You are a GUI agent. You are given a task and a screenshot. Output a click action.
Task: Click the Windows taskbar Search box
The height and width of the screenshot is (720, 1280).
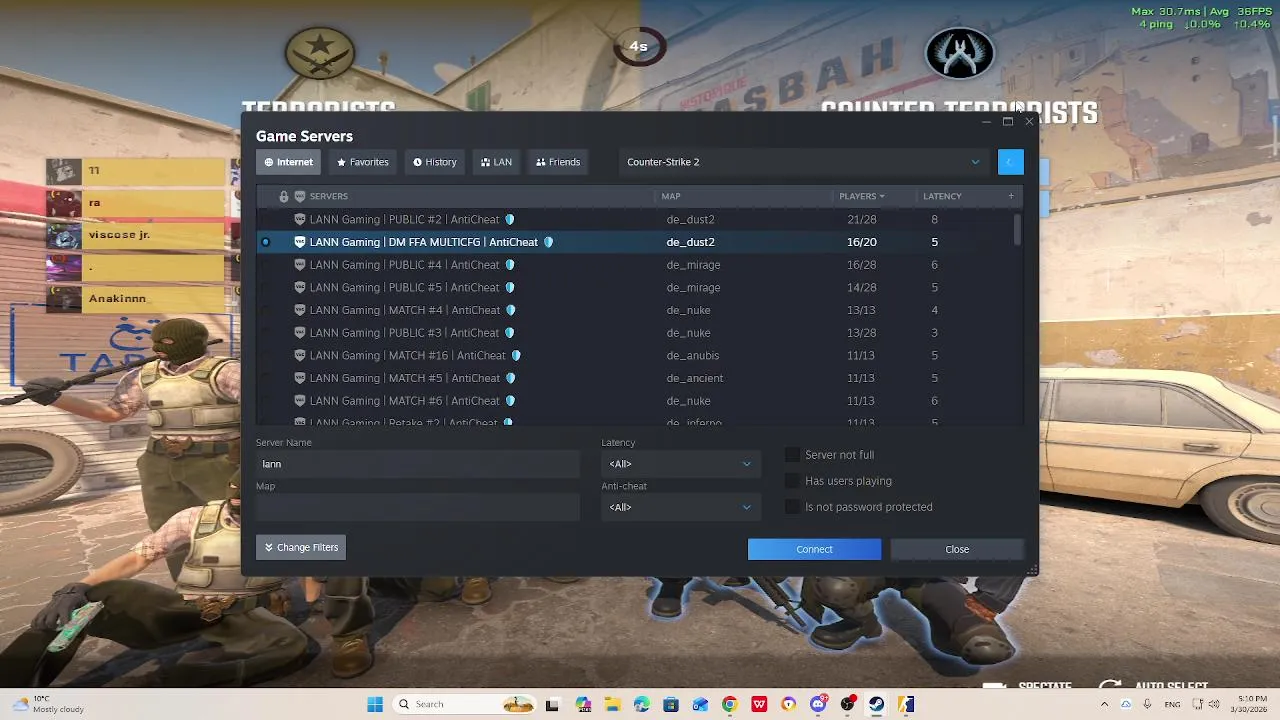pyautogui.click(x=465, y=704)
